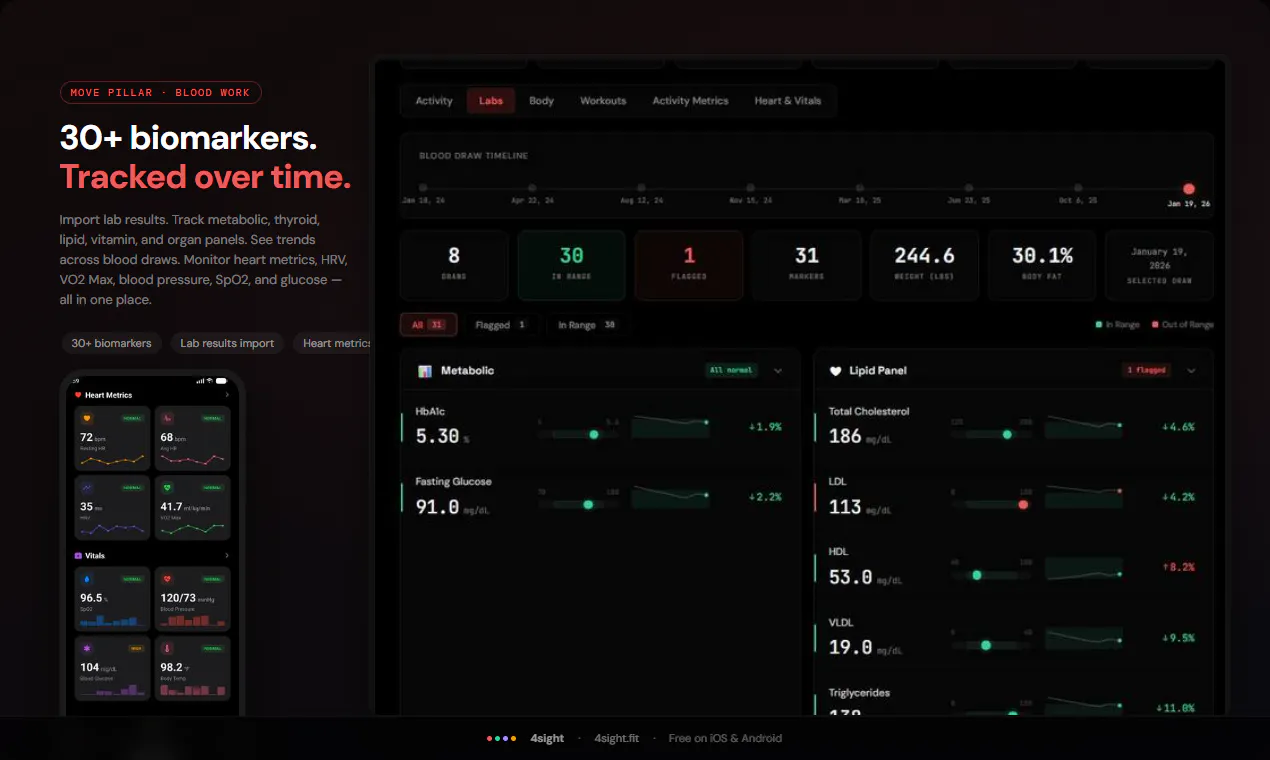Click the blue droplet SpO2 icon
The width and height of the screenshot is (1270, 760).
87,579
